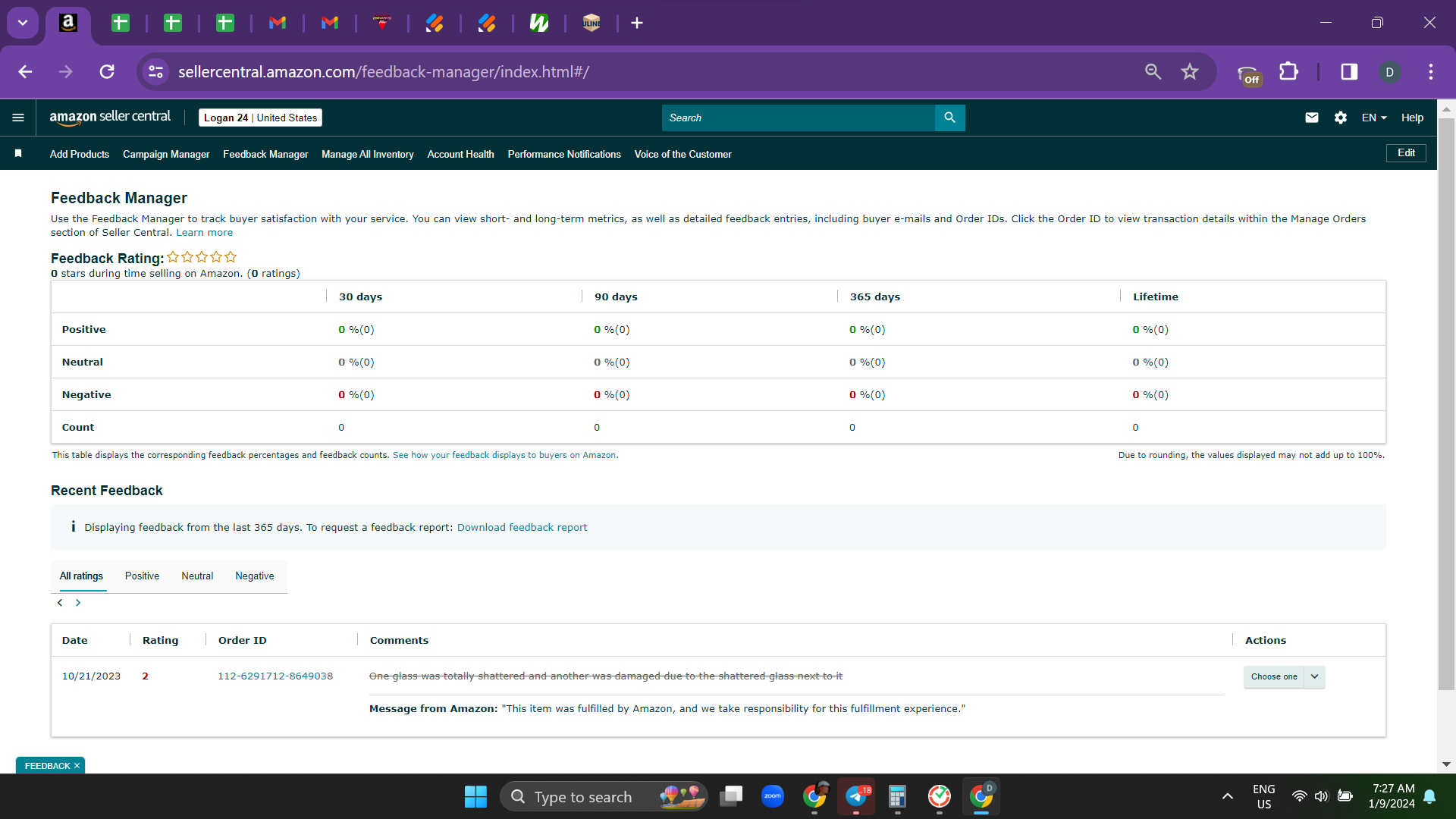This screenshot has width=1456, height=819.
Task: Click the zoom magnifier icon in the address bar
Action: [1153, 71]
